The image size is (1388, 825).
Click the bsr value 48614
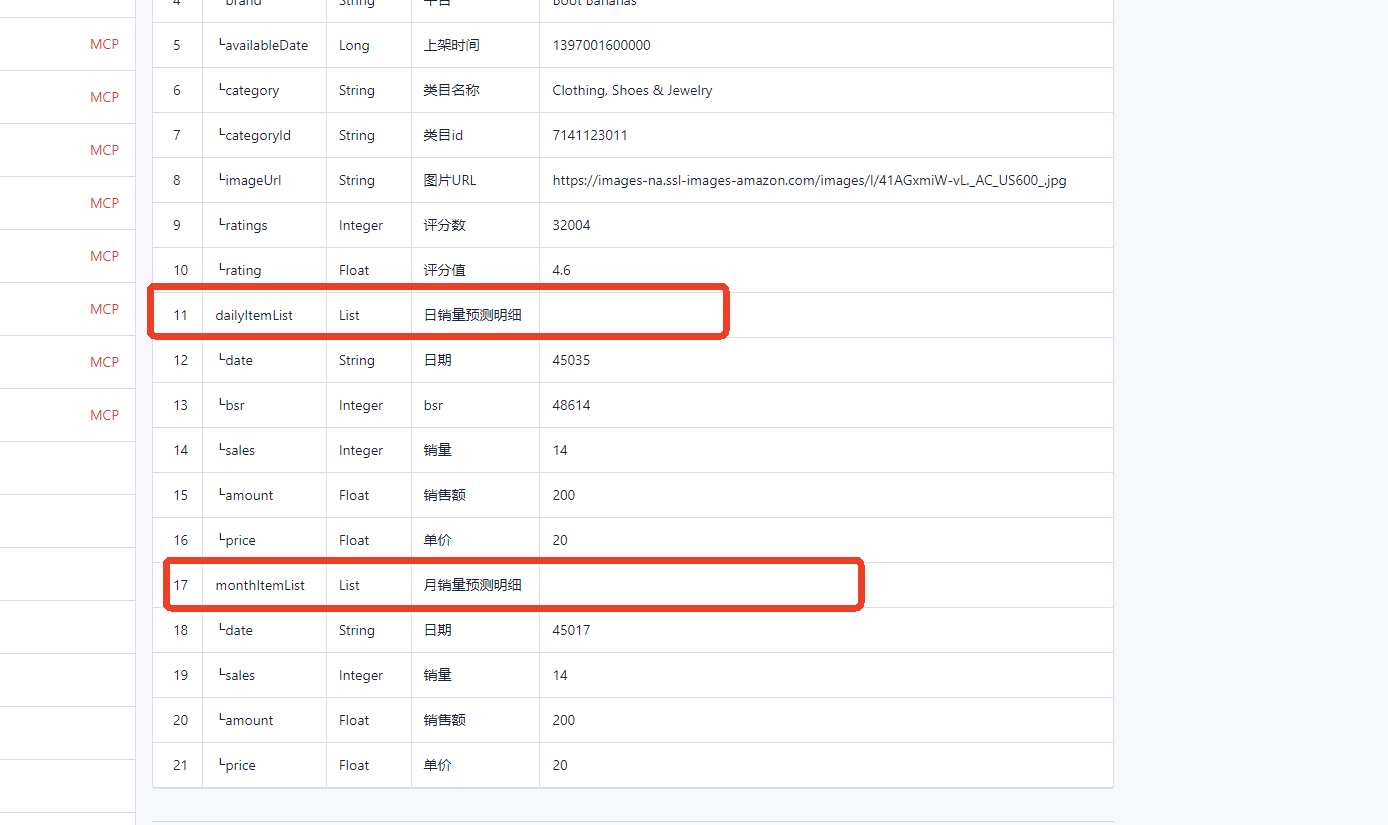click(x=571, y=405)
